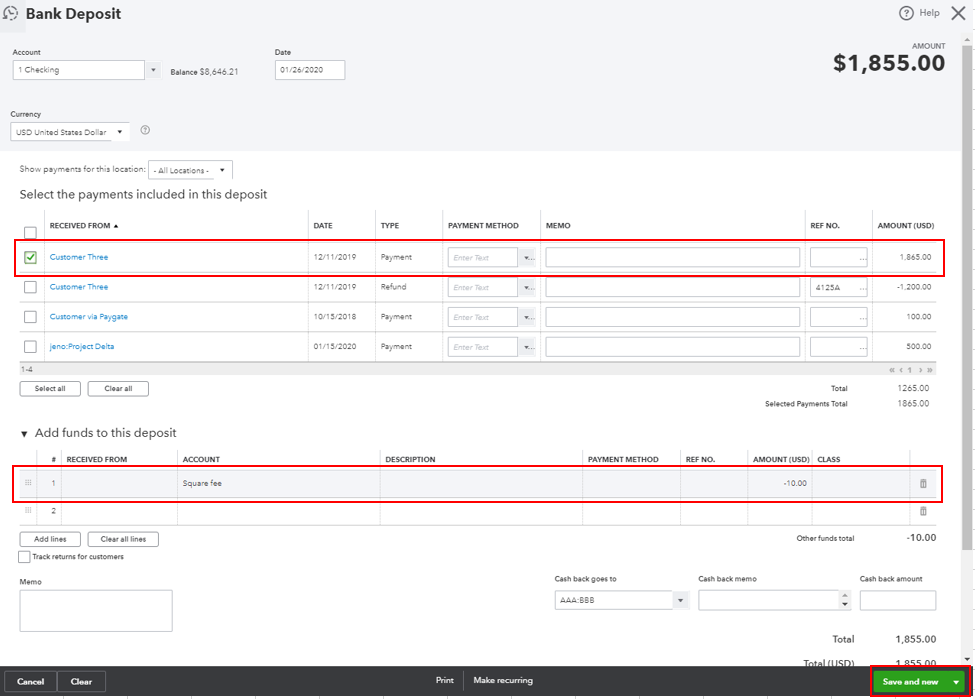
Task: Click the deposit Memo text area
Action: coord(96,611)
